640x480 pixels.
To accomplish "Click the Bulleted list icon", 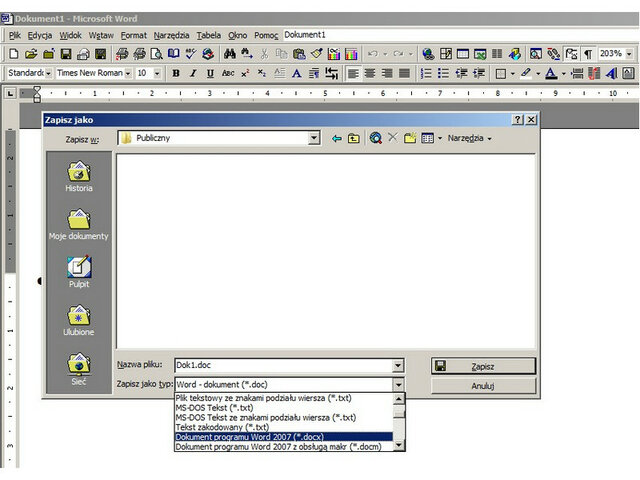I will (443, 73).
